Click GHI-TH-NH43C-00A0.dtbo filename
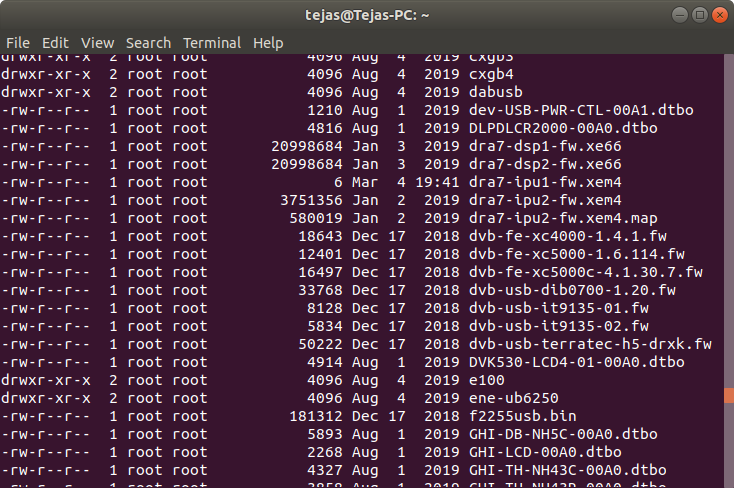This screenshot has height=488, width=734. [568, 470]
